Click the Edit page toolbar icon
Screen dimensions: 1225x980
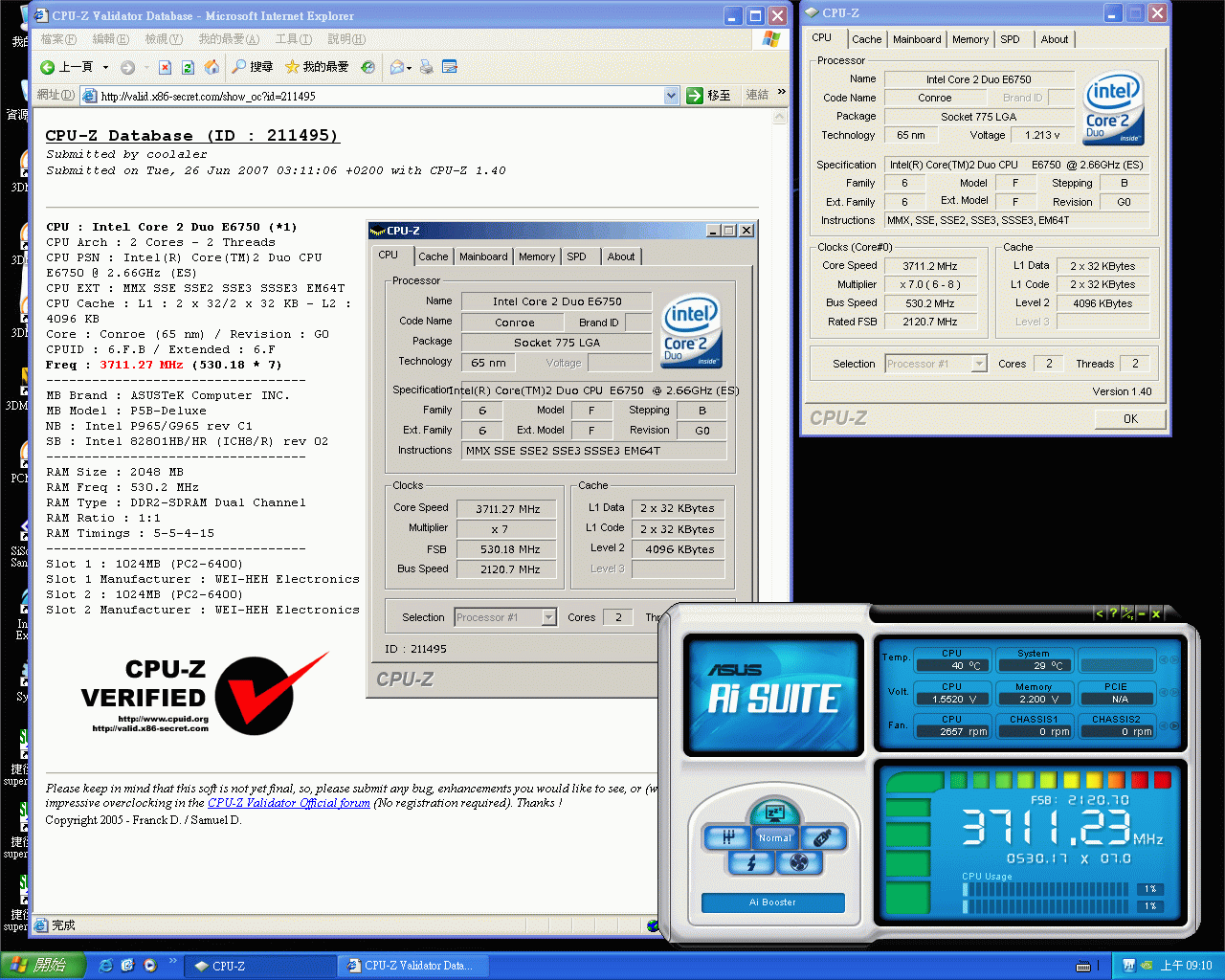pos(450,67)
